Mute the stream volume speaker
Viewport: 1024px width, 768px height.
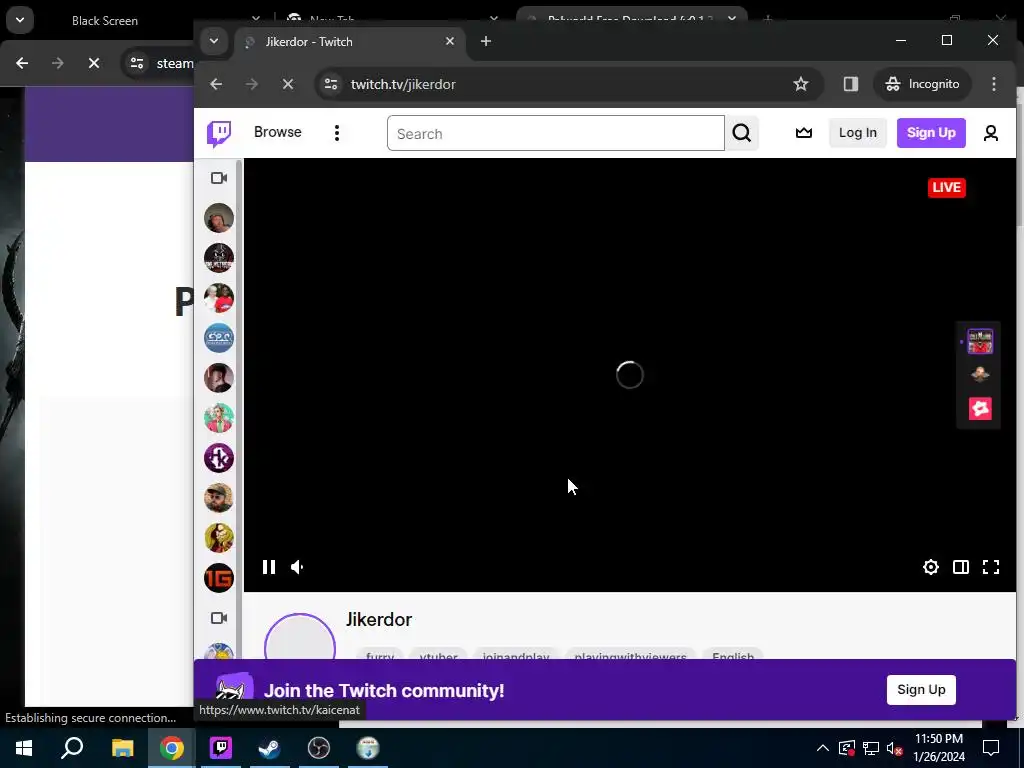point(298,567)
